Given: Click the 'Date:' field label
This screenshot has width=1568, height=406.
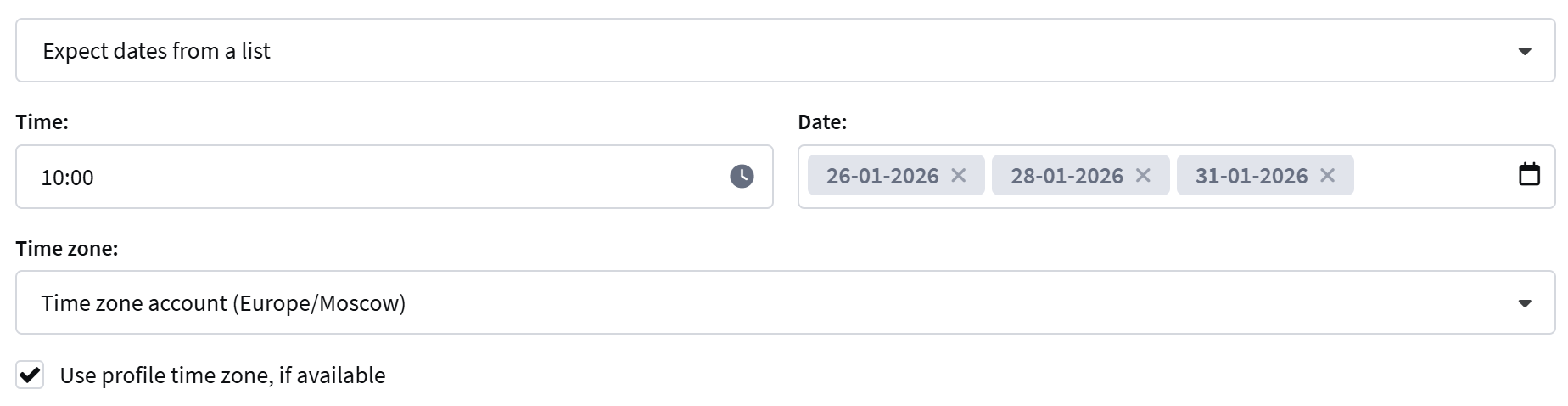Looking at the screenshot, I should [x=822, y=122].
